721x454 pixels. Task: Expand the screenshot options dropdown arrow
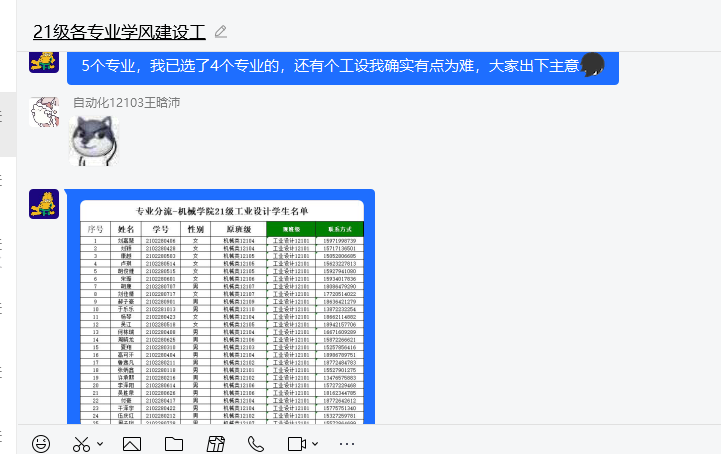(x=100, y=444)
